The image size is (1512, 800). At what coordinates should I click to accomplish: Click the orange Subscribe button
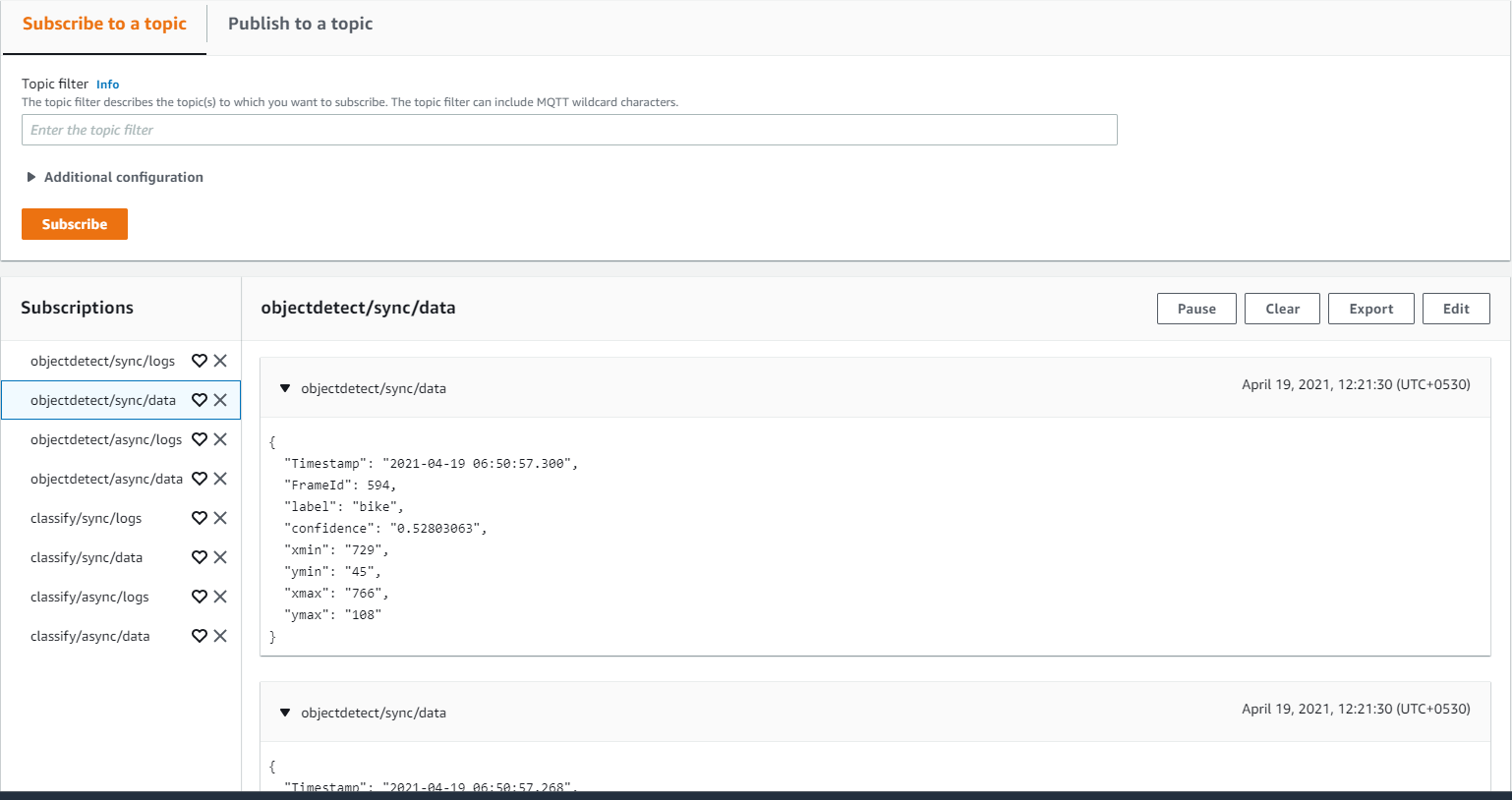tap(75, 224)
